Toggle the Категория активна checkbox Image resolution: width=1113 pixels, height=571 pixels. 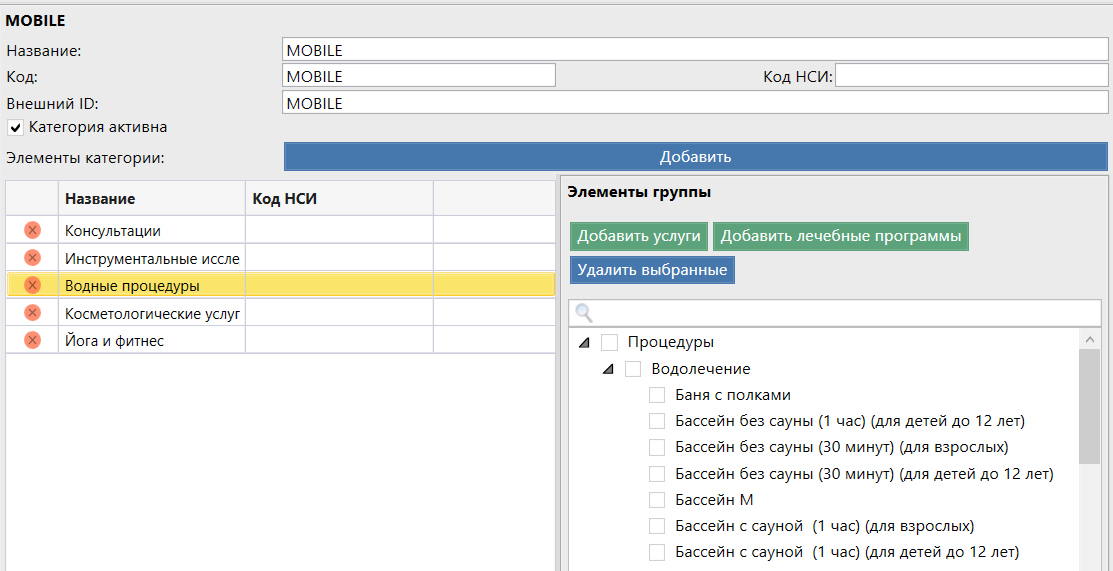(x=16, y=128)
